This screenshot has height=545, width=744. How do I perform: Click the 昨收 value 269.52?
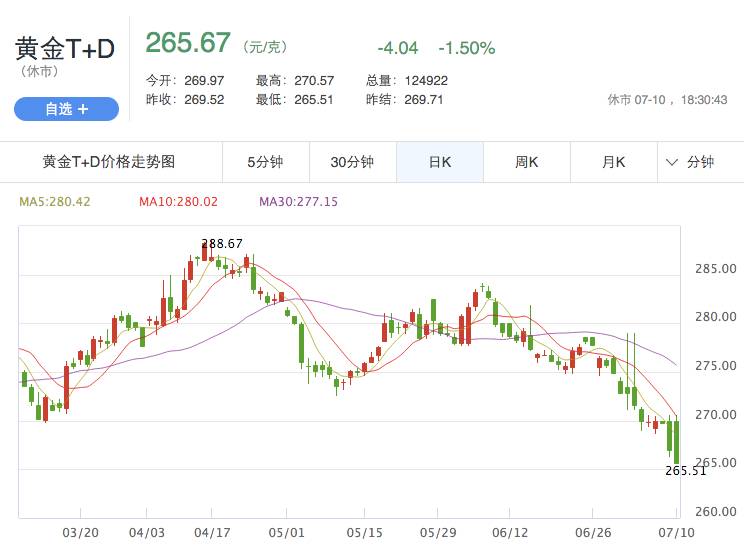pos(204,100)
